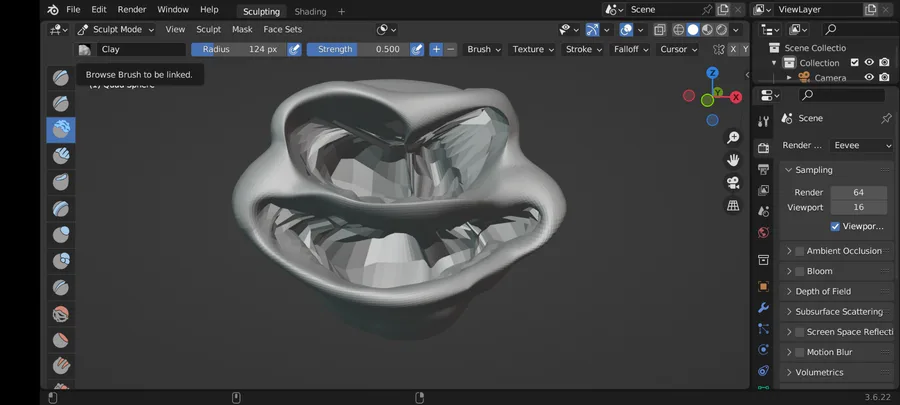Select the active Clay Strips brush tool
The image size is (900, 405).
tap(61, 129)
